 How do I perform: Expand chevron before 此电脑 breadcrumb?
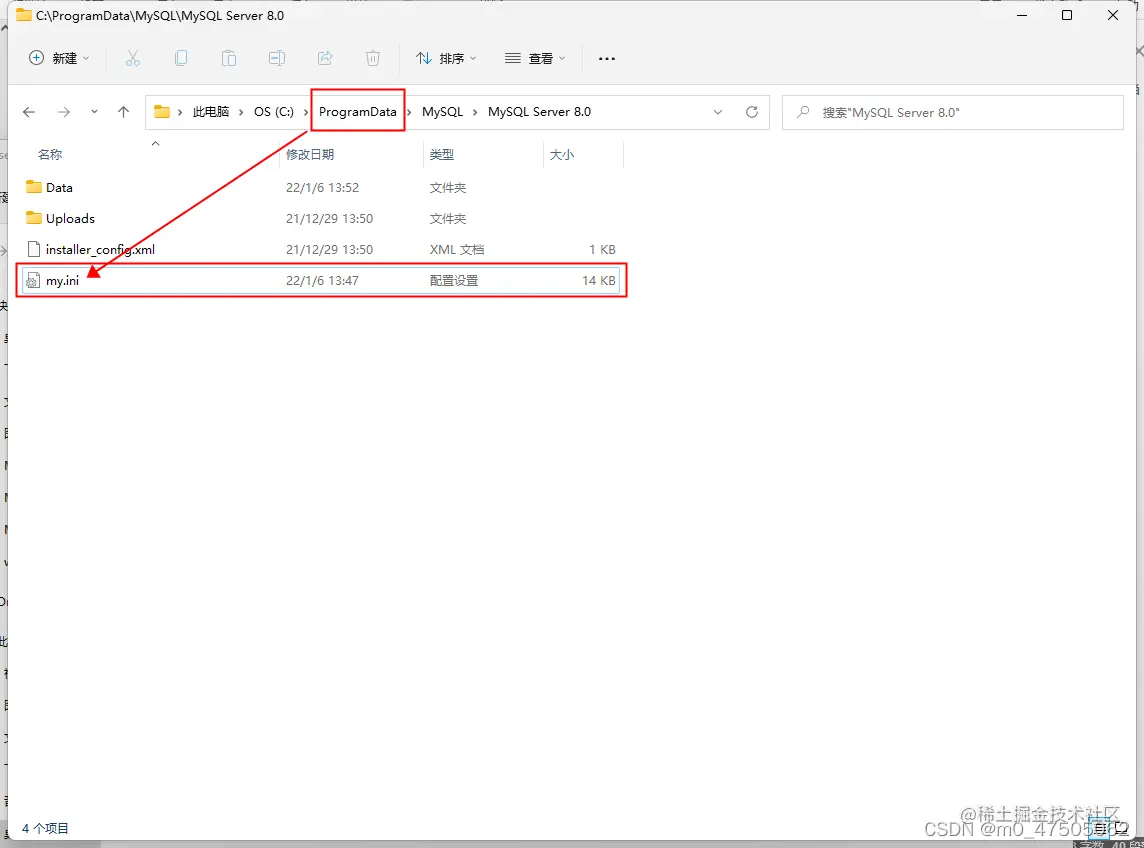pyautogui.click(x=180, y=112)
